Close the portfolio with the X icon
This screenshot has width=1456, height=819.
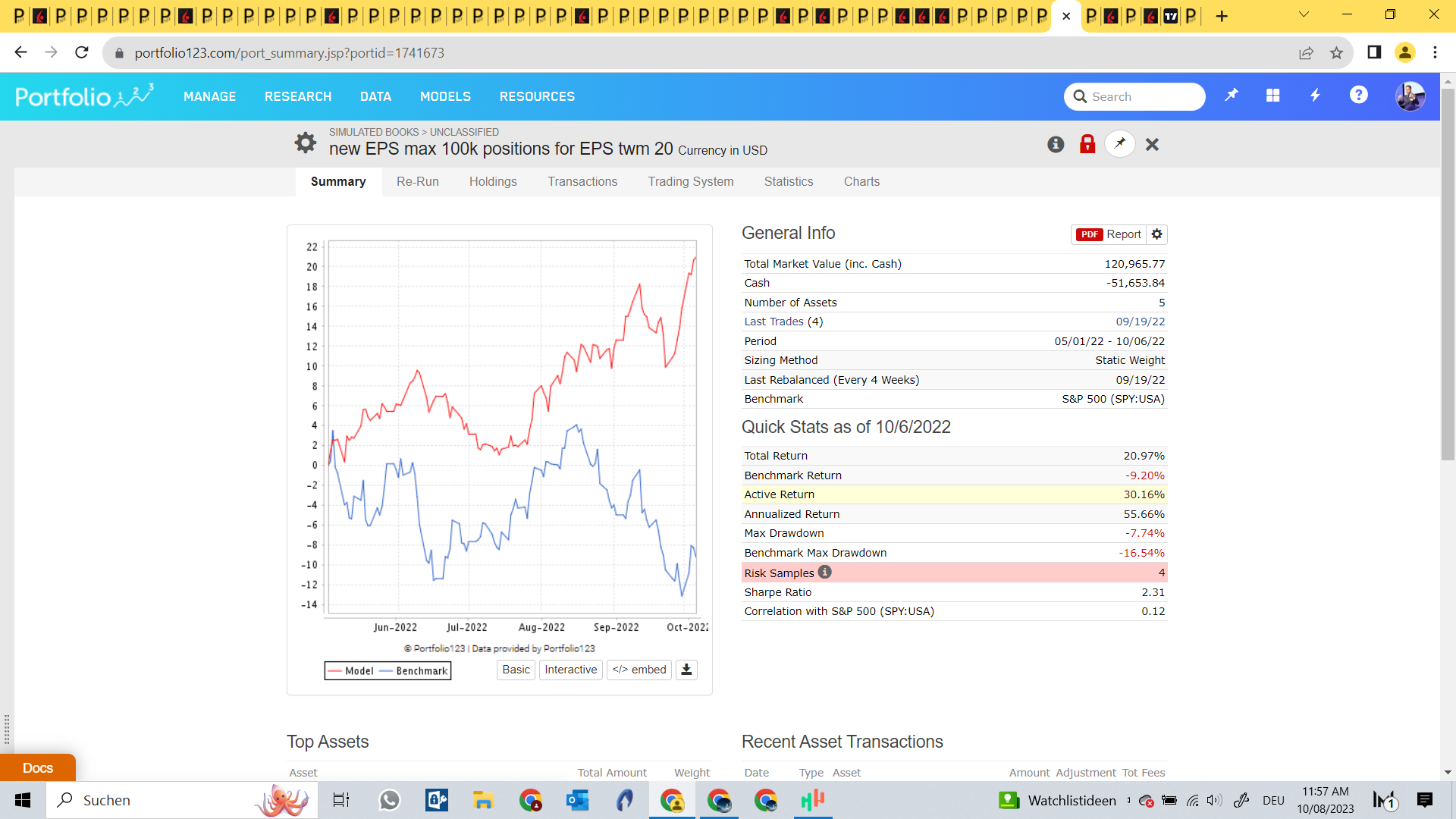click(1152, 144)
